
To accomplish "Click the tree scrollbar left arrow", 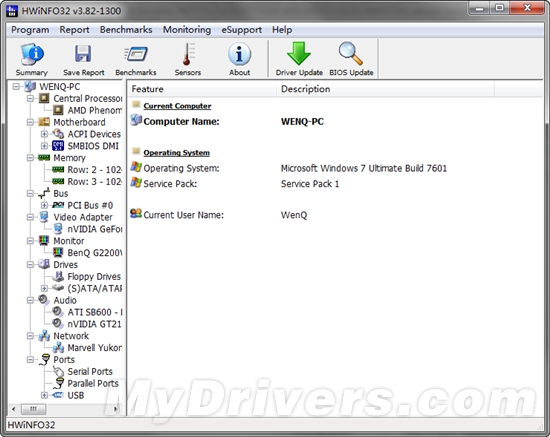I will (14, 409).
